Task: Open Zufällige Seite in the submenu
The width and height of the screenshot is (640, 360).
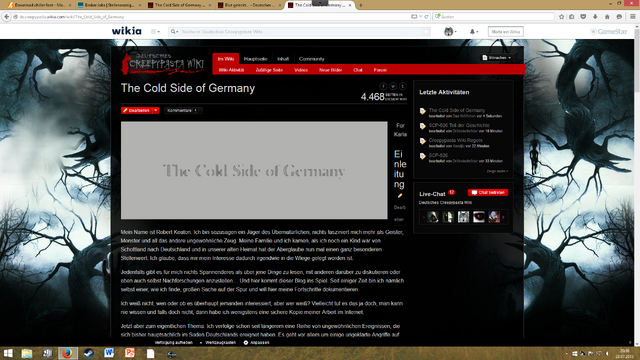Action: [x=269, y=70]
